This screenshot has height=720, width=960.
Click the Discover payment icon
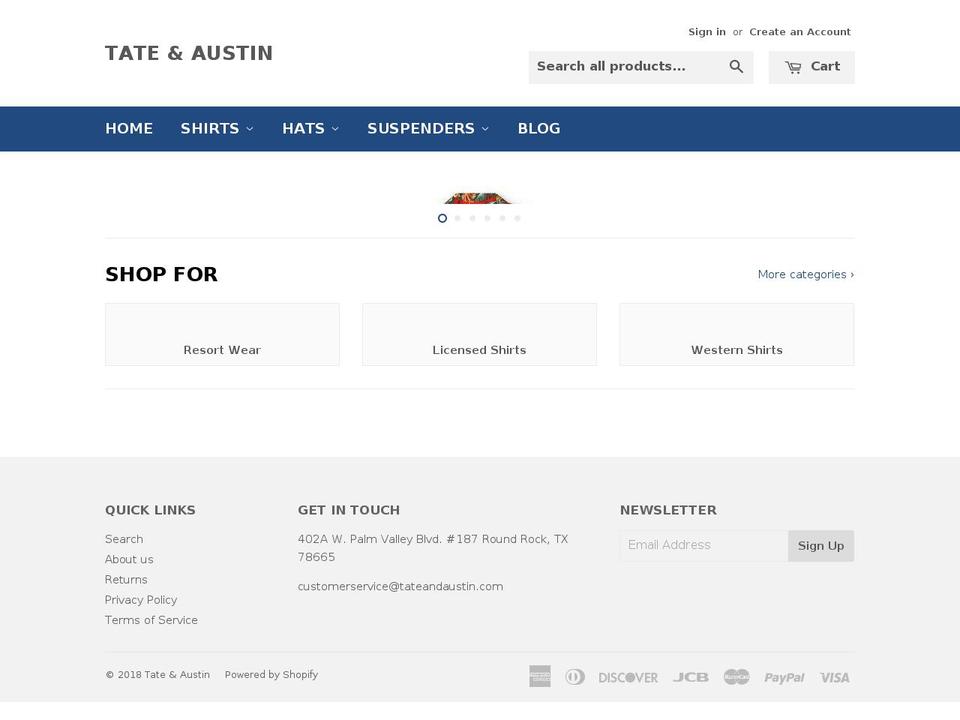[x=628, y=677]
